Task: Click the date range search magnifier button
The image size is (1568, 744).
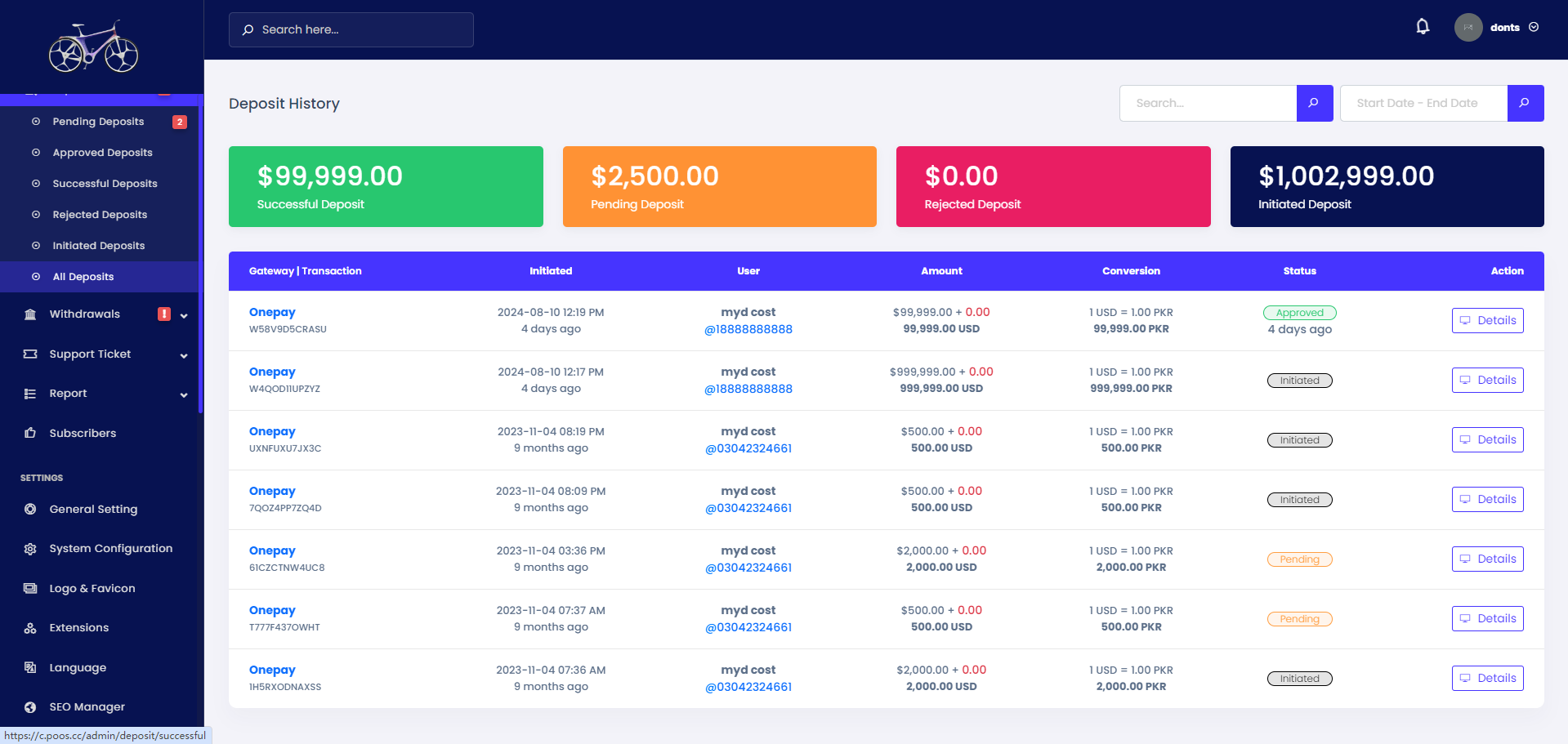Action: click(1525, 103)
